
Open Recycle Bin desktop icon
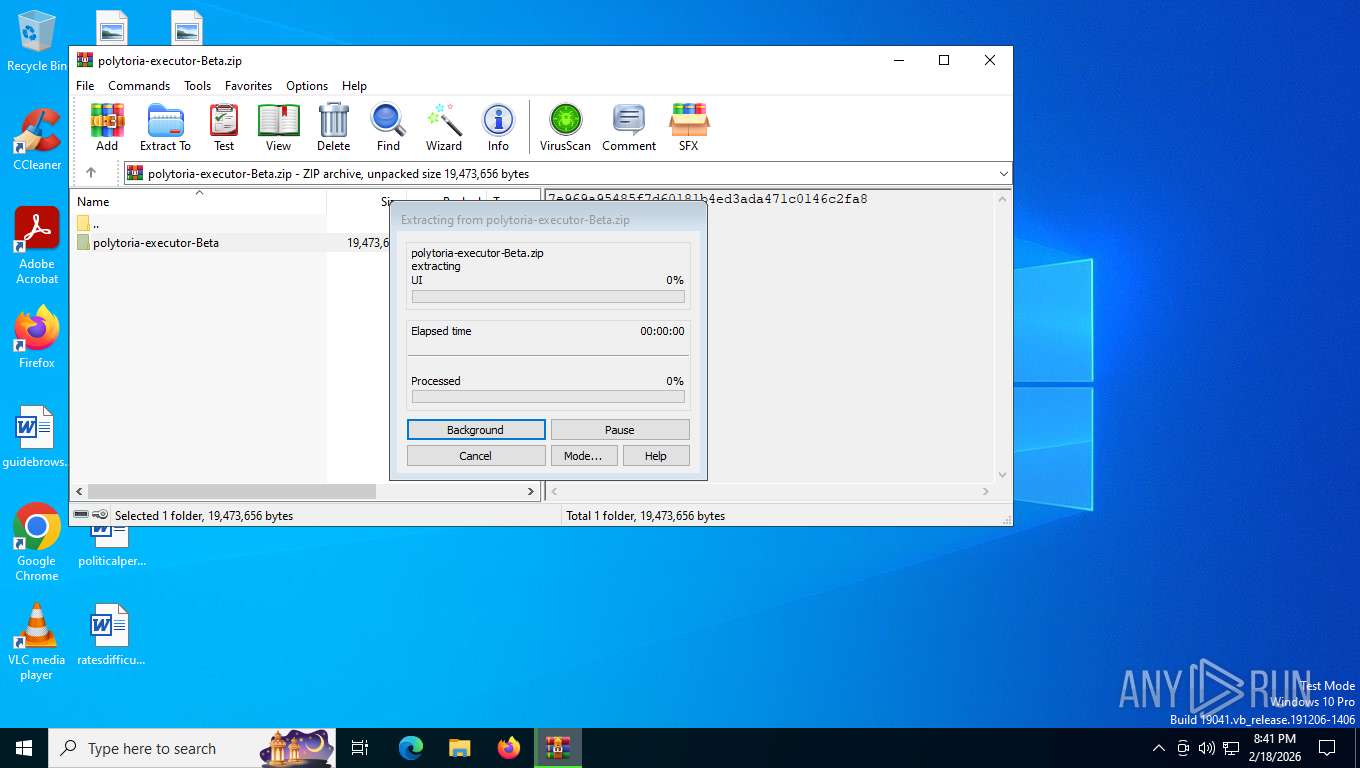tap(36, 41)
